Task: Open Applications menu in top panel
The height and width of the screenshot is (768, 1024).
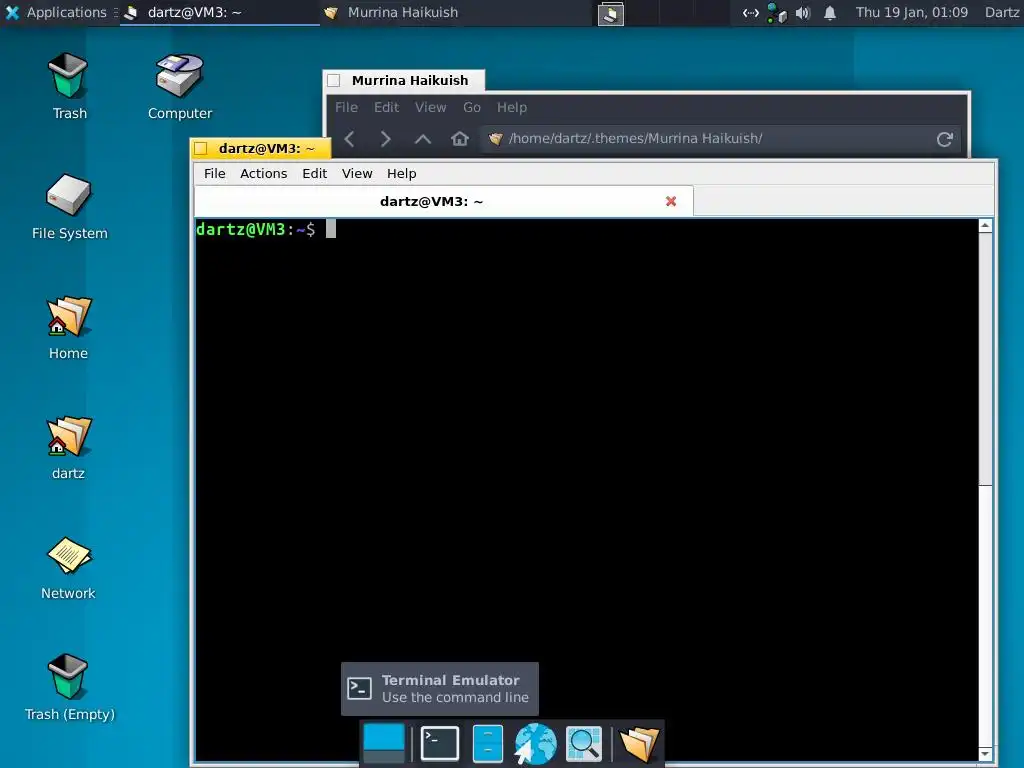Action: pos(56,12)
